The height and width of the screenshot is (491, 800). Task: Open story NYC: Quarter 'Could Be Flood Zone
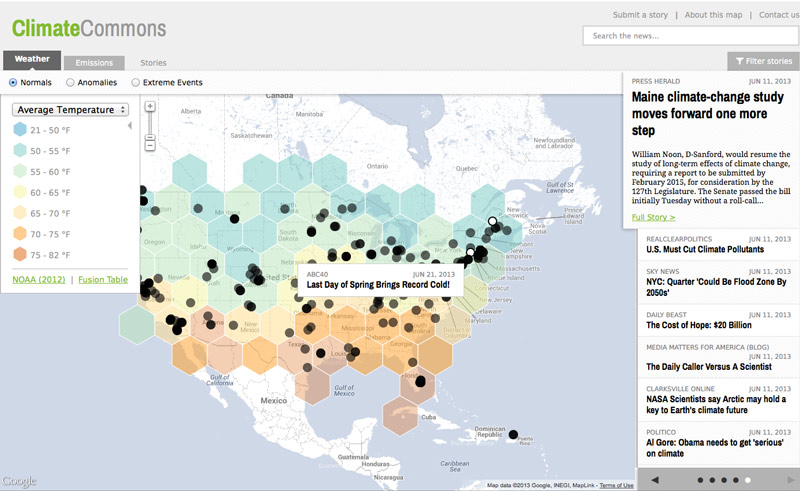[x=716, y=287]
